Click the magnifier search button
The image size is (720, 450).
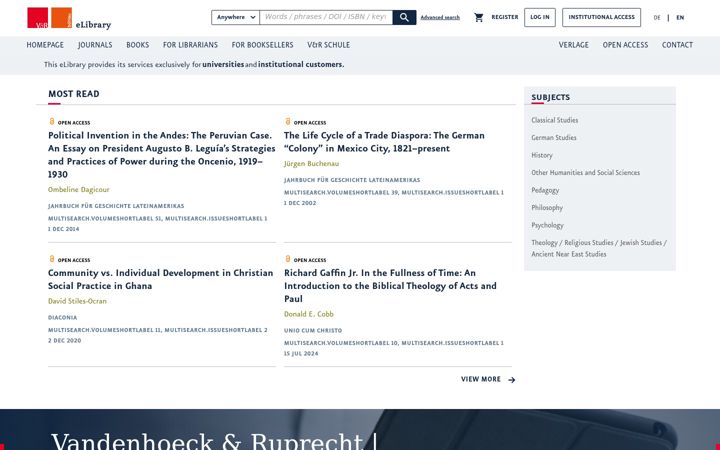click(404, 17)
